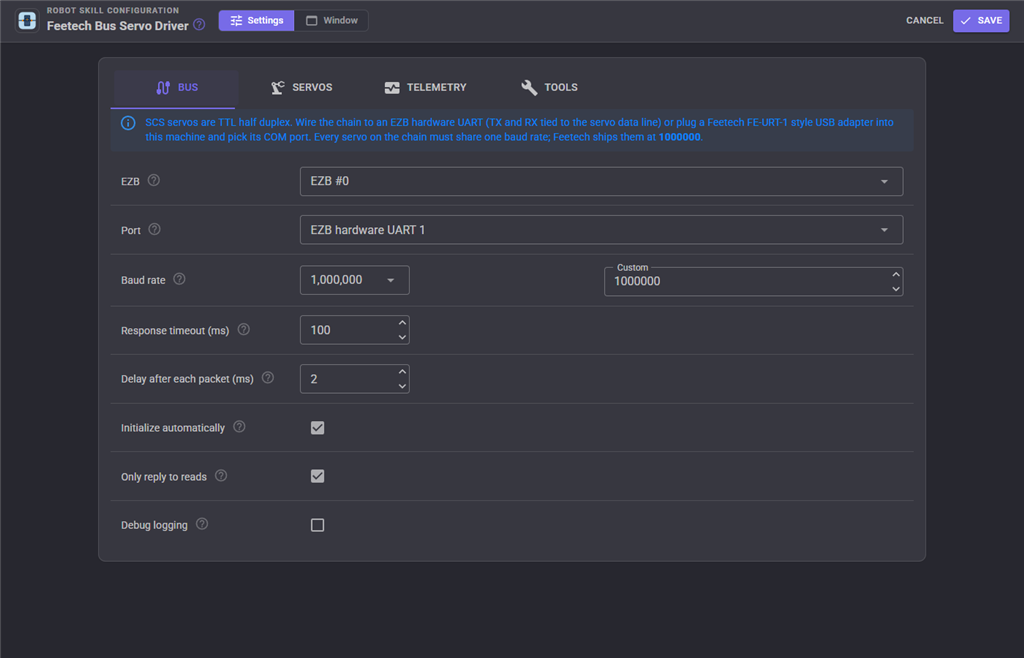Click the bold 1000000 in the info notice

[679, 137]
